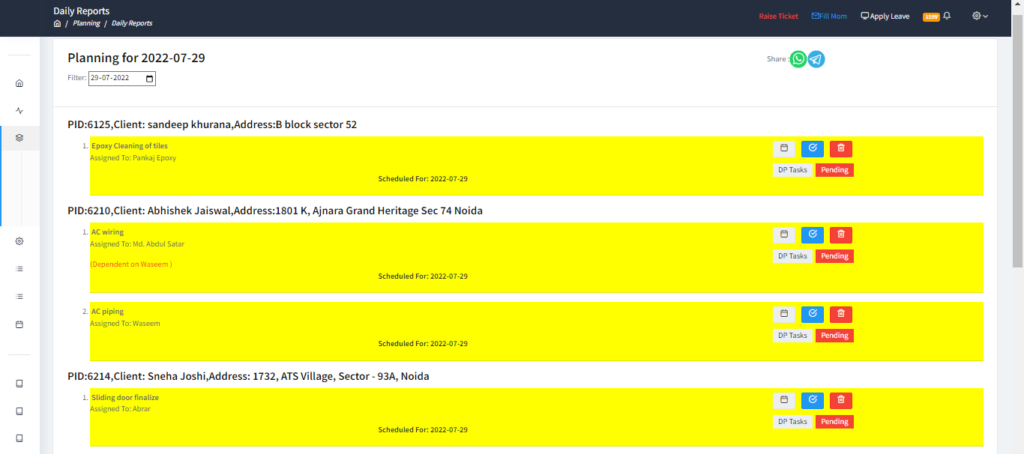Mark AC wiring task as complete
The image size is (1024, 454).
[812, 235]
